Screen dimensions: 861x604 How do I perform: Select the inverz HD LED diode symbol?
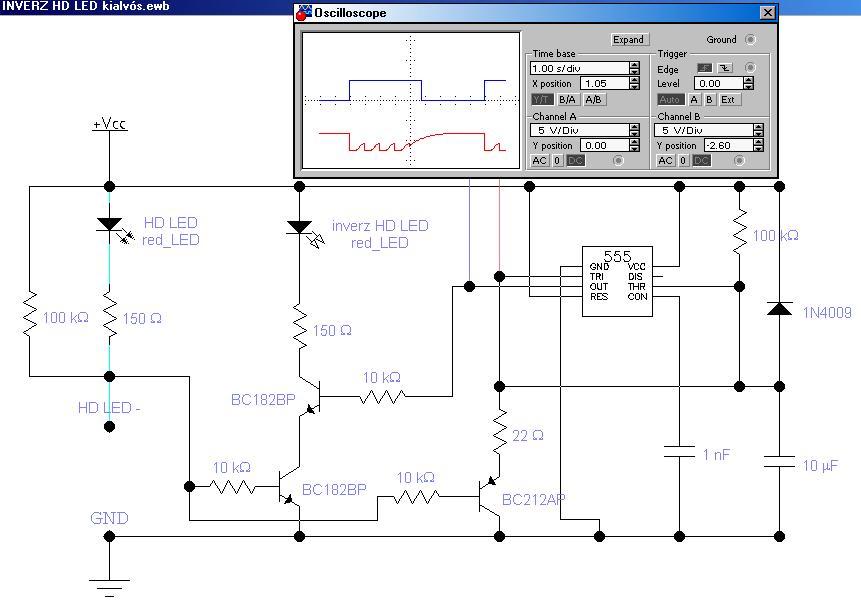pos(305,233)
